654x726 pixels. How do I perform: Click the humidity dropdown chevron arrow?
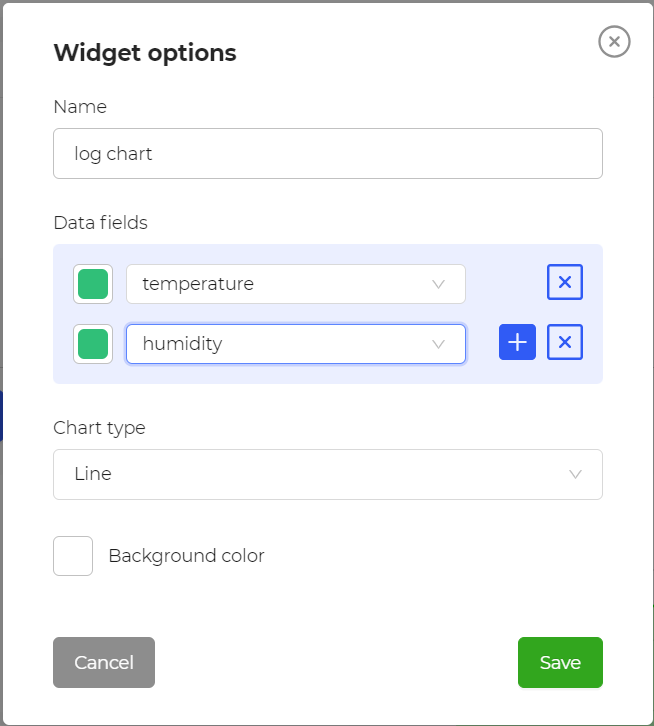pyautogui.click(x=438, y=344)
